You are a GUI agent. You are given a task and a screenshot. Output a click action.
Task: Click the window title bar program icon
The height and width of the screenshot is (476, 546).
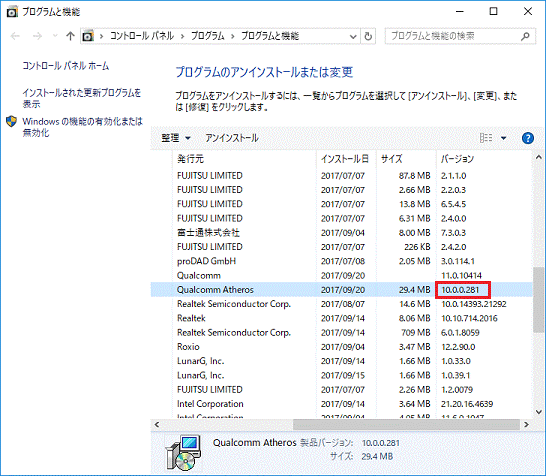tap(12, 12)
